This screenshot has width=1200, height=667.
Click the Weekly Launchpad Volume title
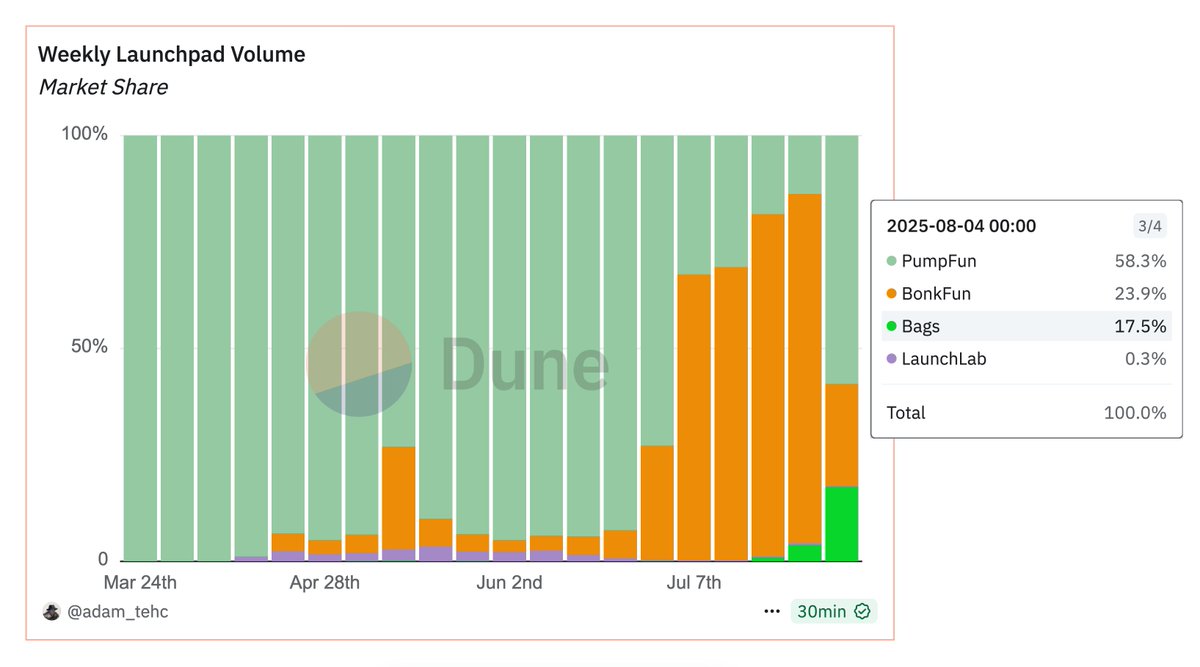pyautogui.click(x=172, y=54)
